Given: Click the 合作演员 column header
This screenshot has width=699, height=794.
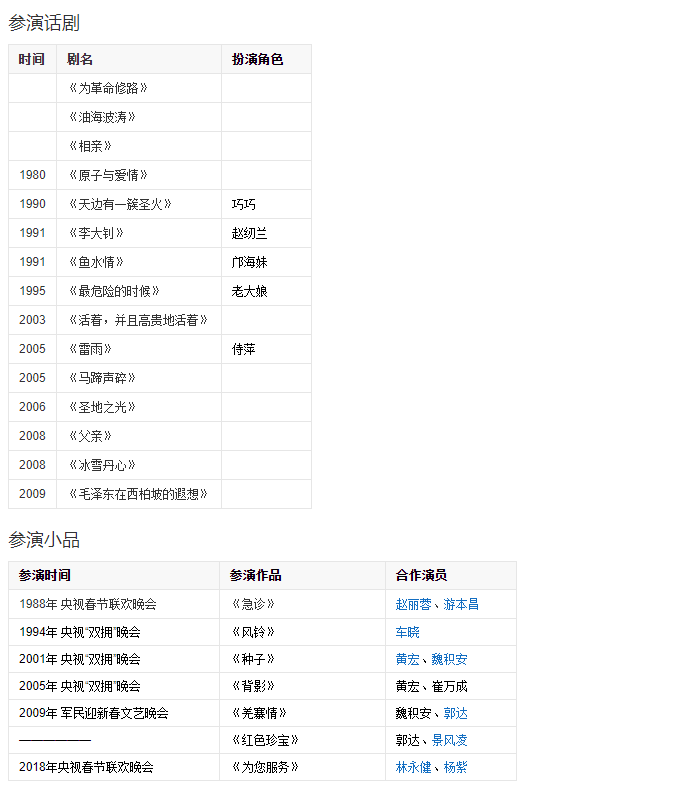Looking at the screenshot, I should pos(421,575).
